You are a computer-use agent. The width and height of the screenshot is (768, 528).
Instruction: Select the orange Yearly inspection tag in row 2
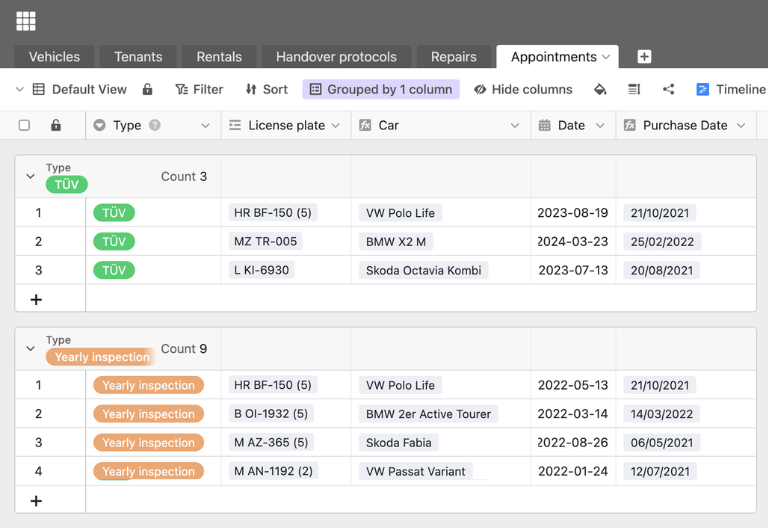(148, 414)
